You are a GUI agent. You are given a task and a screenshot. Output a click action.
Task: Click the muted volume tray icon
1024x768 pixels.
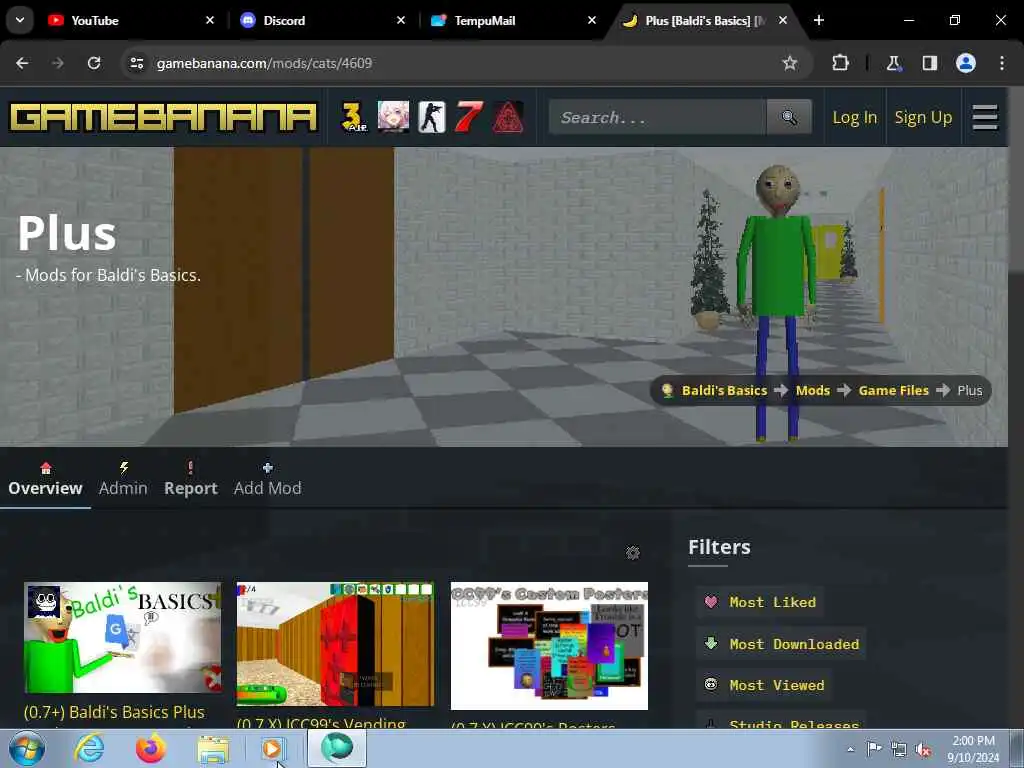923,750
